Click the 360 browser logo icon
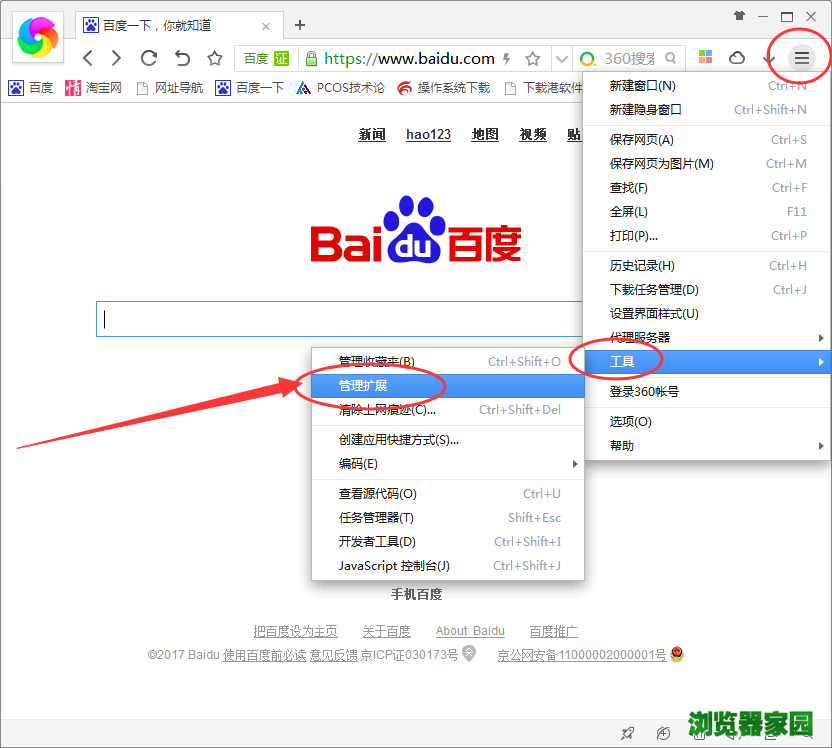Screen dimensions: 832x748 pos(38,37)
